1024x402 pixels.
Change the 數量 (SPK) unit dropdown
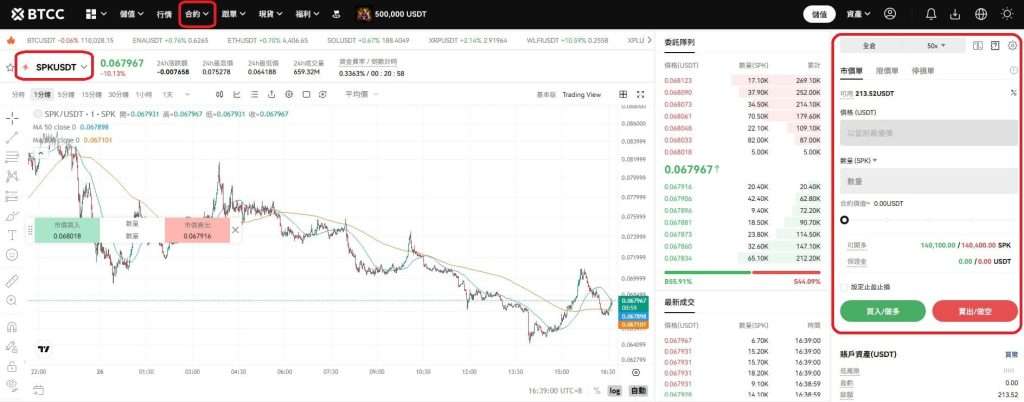click(858, 160)
